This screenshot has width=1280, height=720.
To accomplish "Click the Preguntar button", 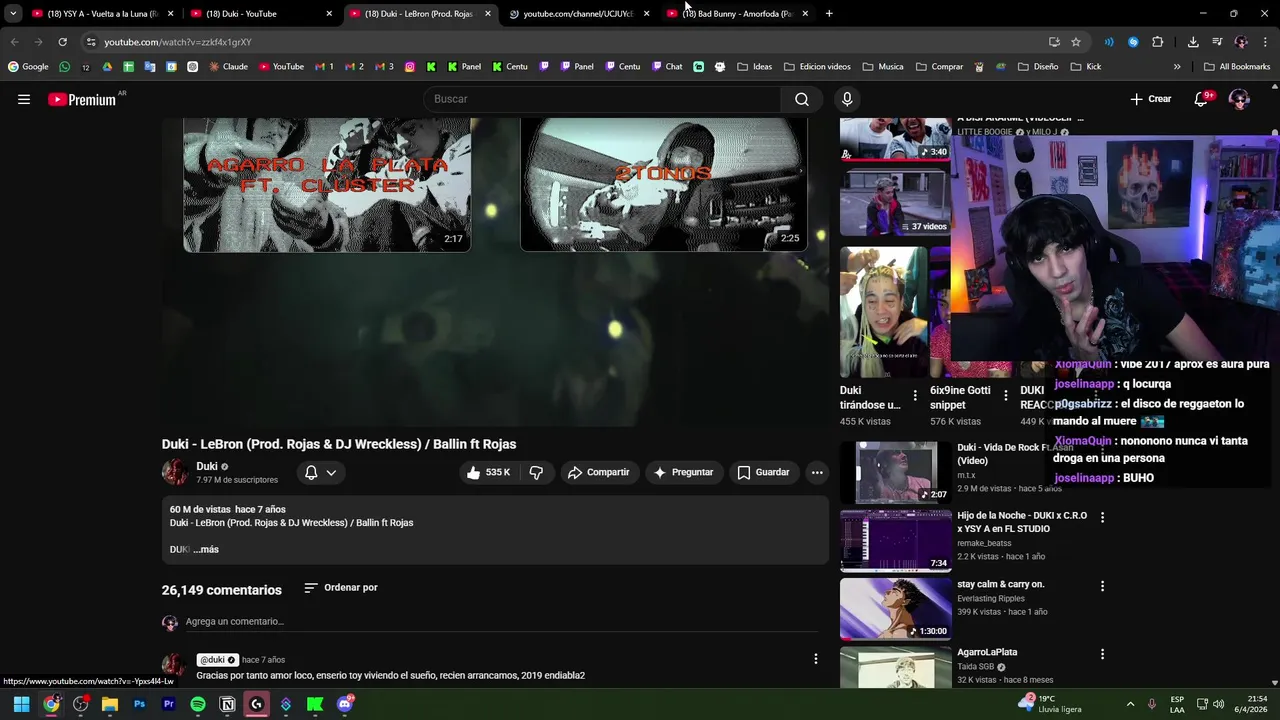I will (683, 472).
